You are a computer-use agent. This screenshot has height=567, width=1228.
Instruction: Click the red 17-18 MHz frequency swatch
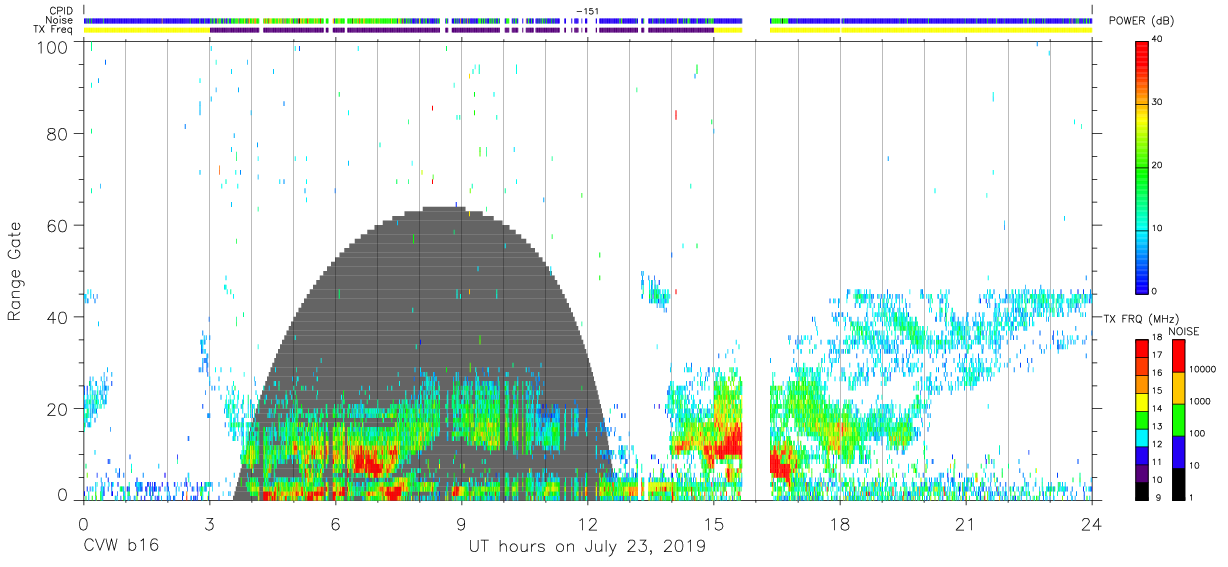coord(1141,349)
